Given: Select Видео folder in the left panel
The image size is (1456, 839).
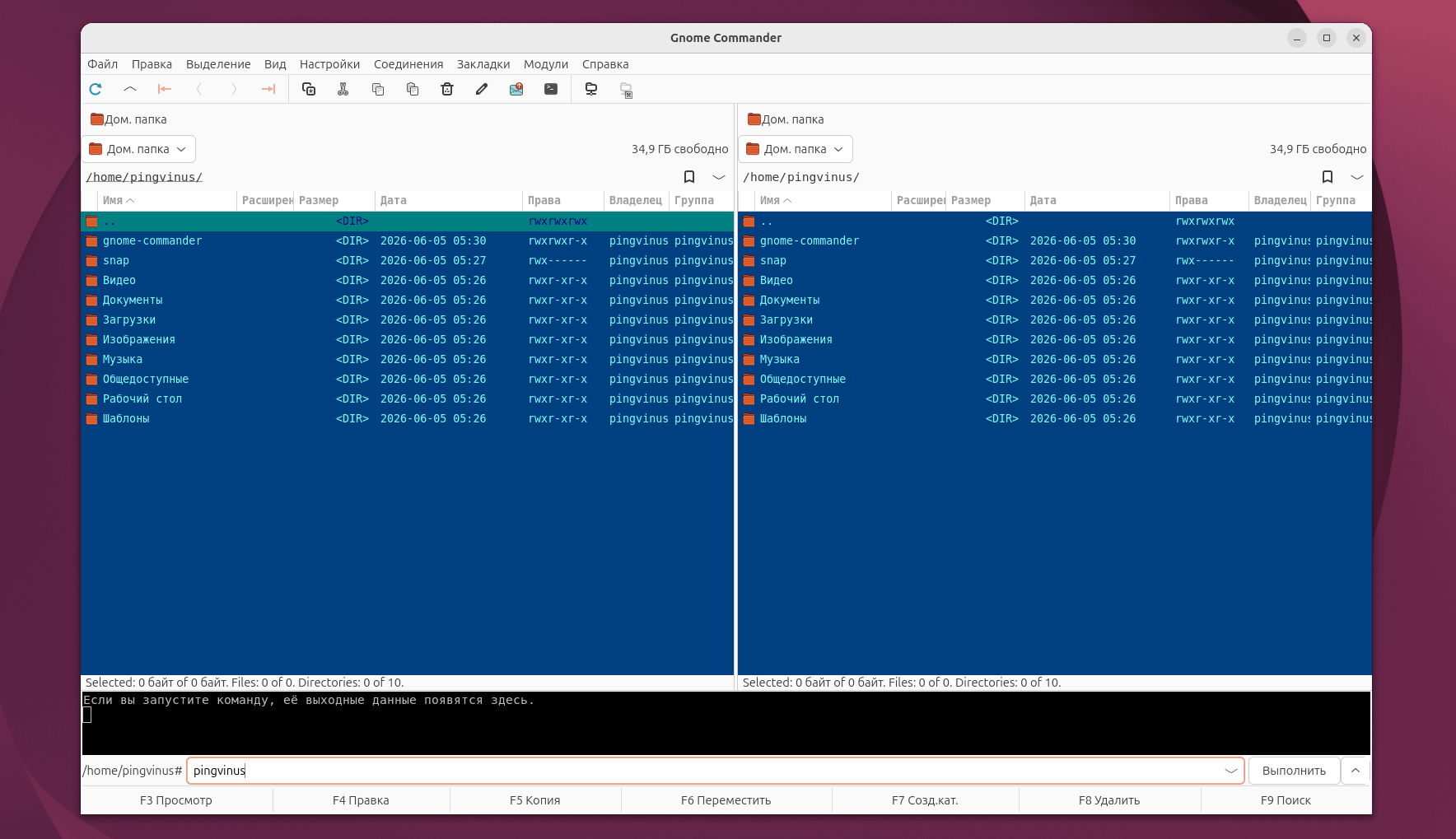Looking at the screenshot, I should (x=407, y=281).
